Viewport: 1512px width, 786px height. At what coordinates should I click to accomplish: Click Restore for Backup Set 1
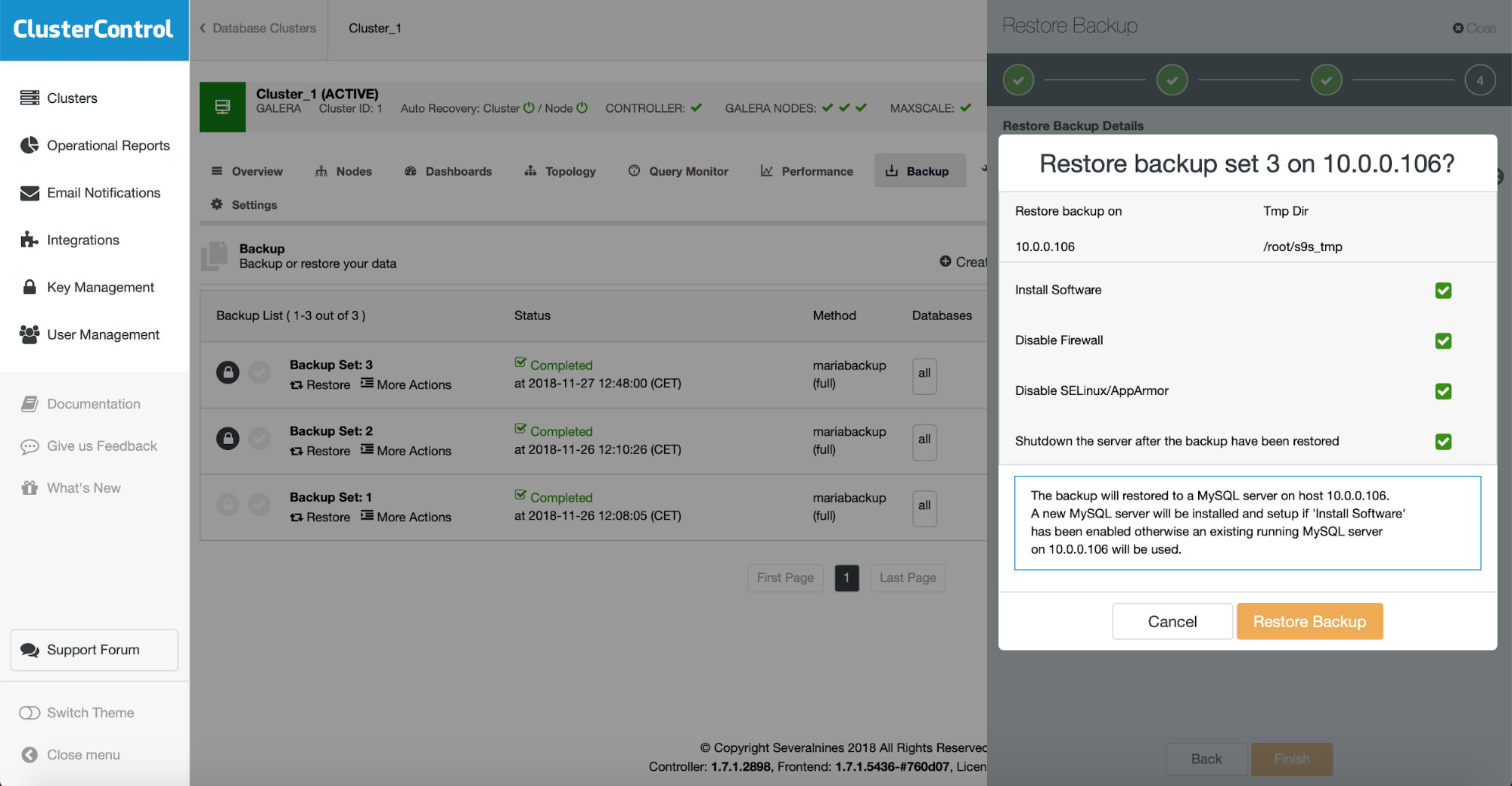coord(320,517)
